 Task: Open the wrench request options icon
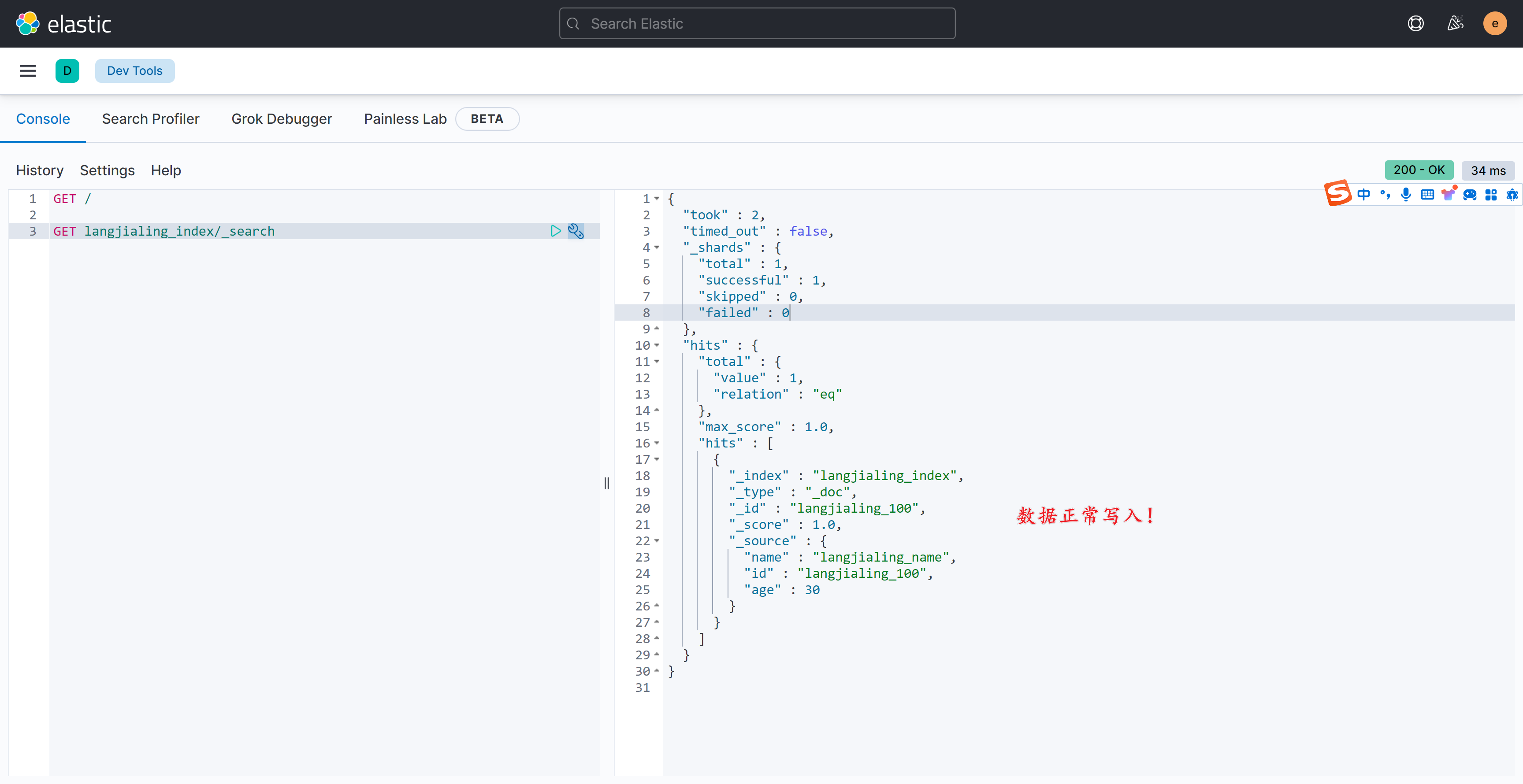click(576, 231)
